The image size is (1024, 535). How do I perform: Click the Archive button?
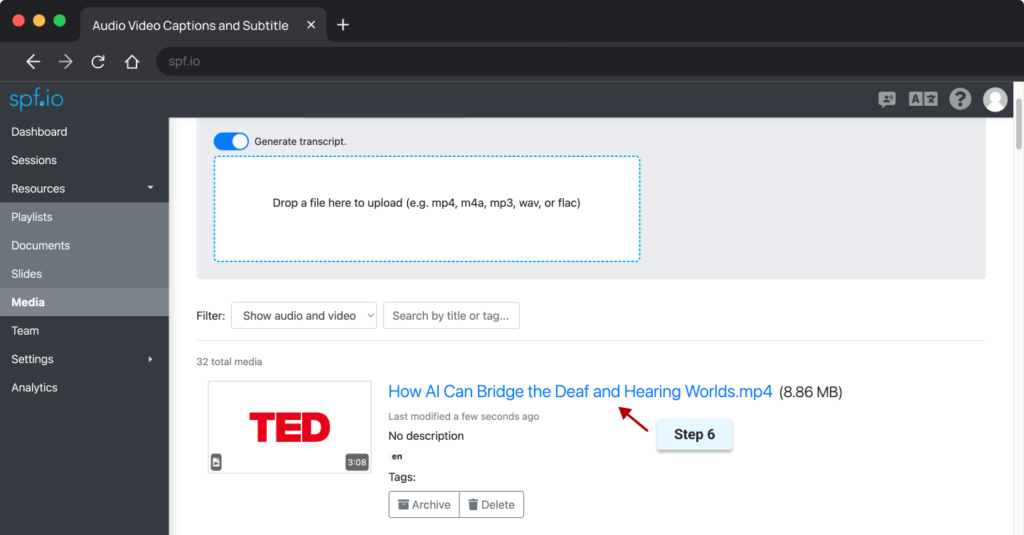(x=424, y=505)
